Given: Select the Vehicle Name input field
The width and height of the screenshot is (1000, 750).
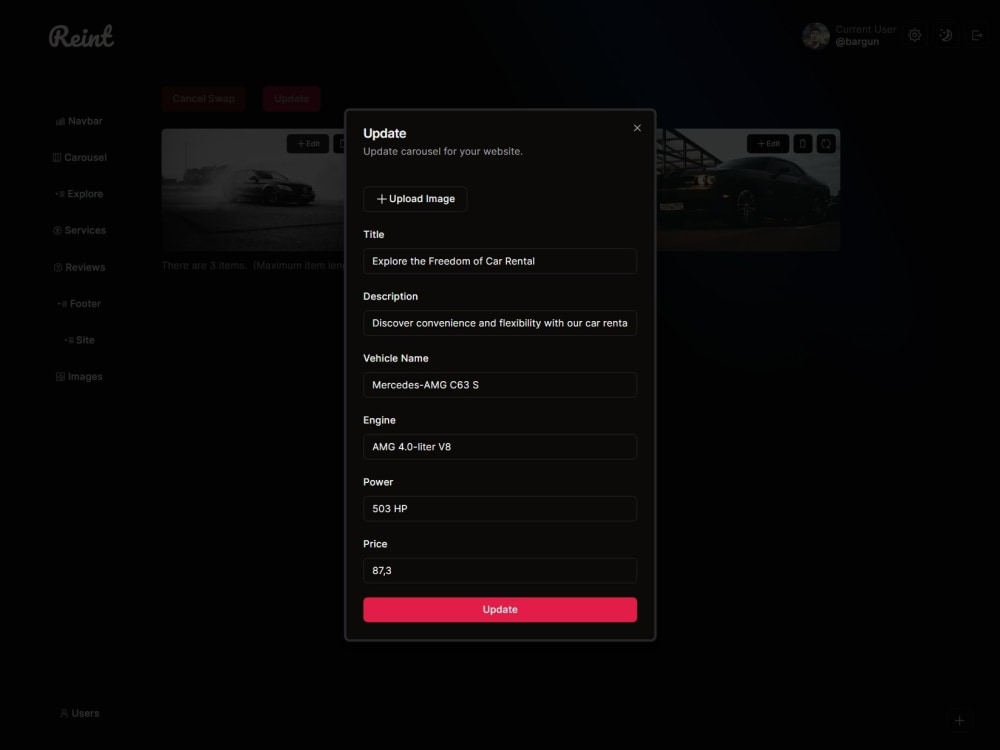Looking at the screenshot, I should point(500,385).
